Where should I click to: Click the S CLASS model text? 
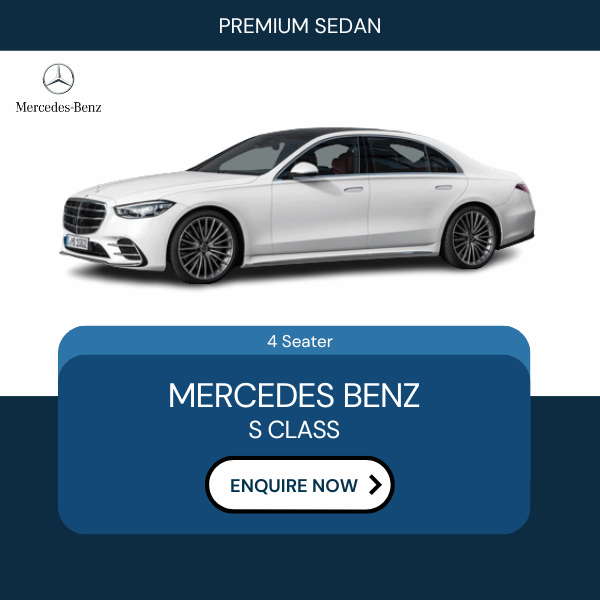point(294,429)
